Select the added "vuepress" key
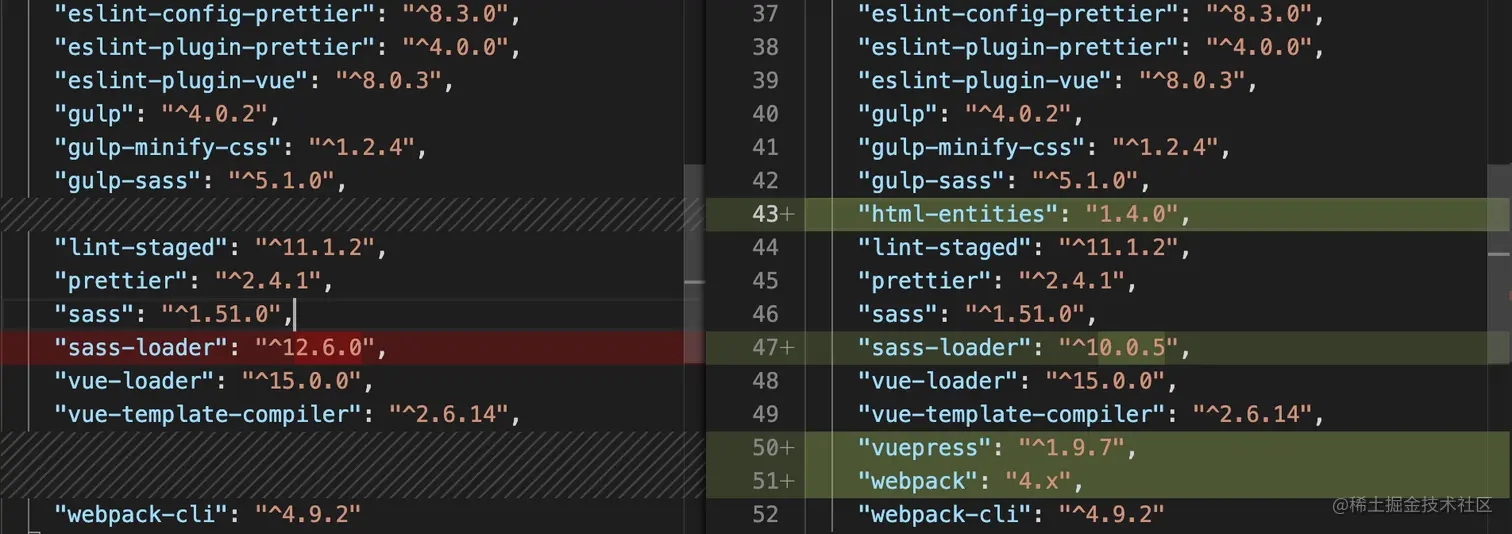Viewport: 1512px width, 534px height. coord(925,448)
